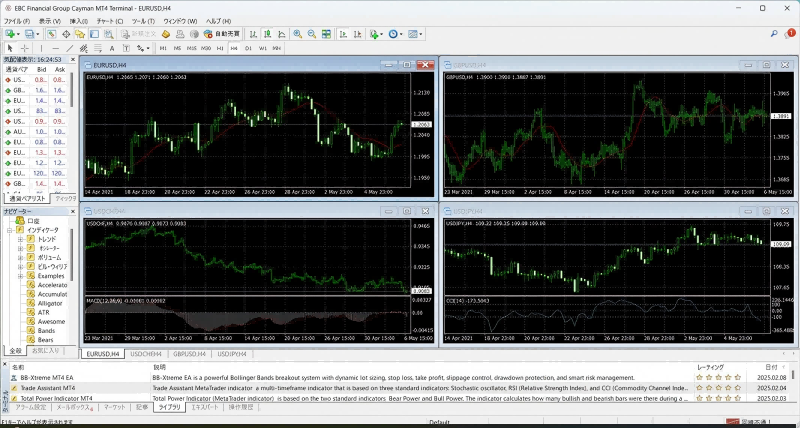Open the ツール (T) menu

(143, 21)
